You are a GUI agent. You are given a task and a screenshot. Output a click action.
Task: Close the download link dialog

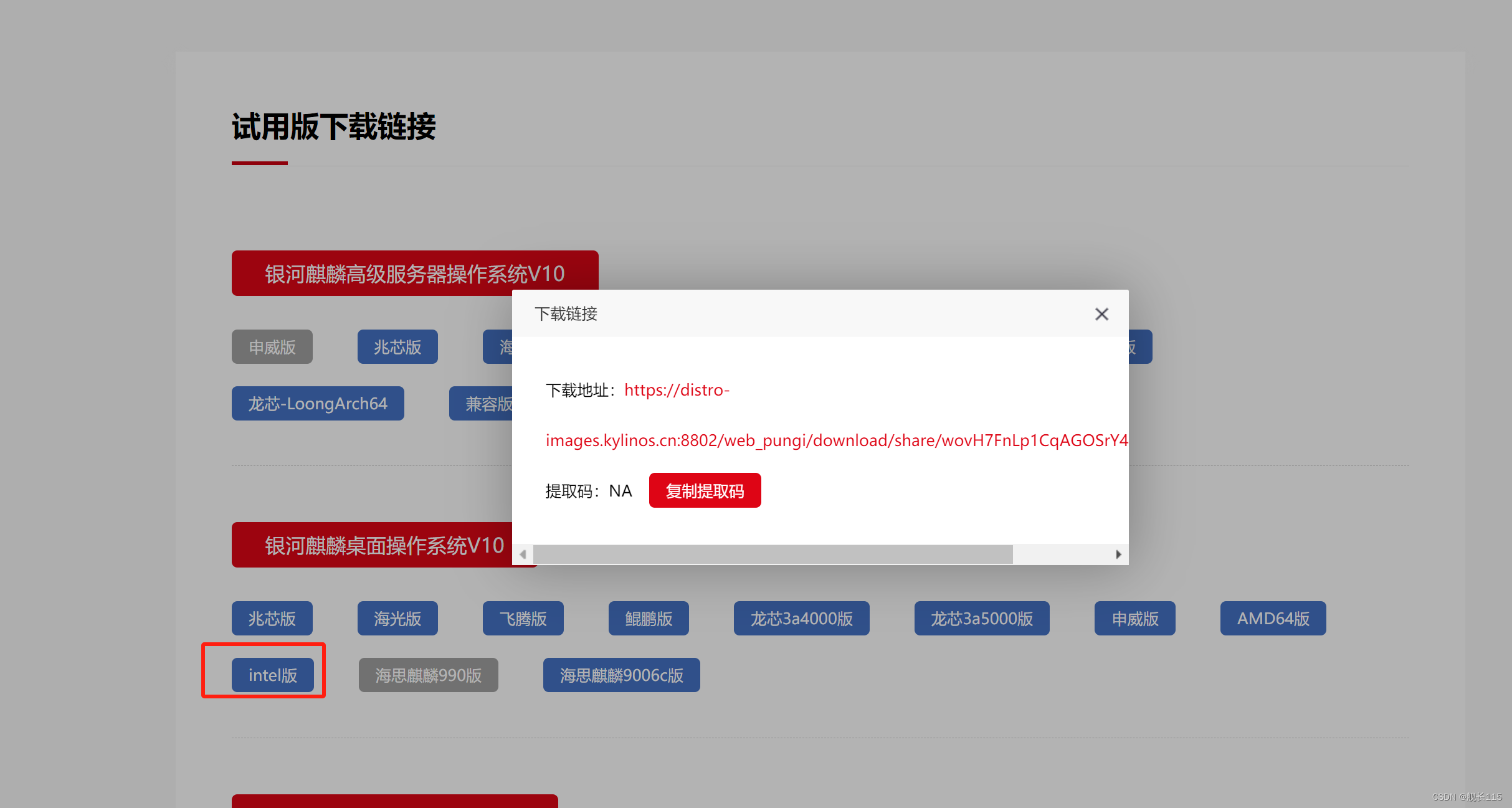(1101, 314)
